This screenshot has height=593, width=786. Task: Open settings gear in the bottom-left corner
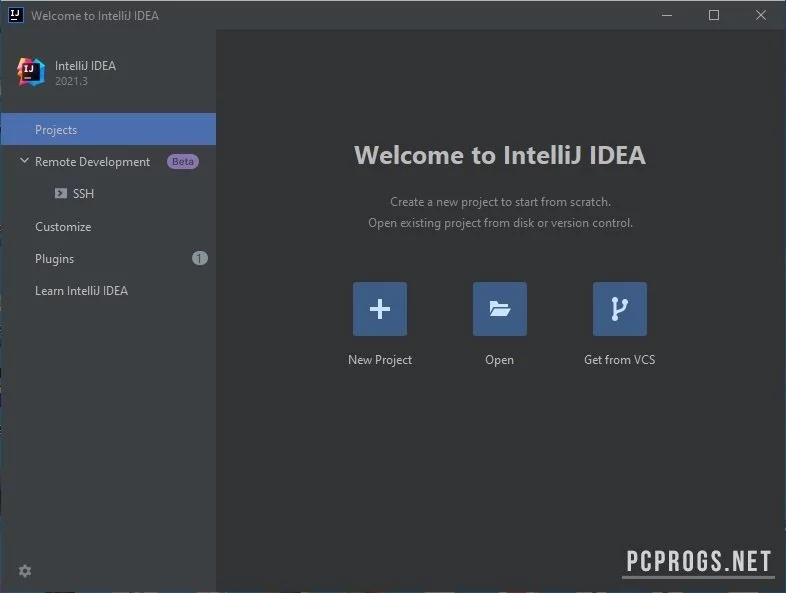(x=25, y=571)
